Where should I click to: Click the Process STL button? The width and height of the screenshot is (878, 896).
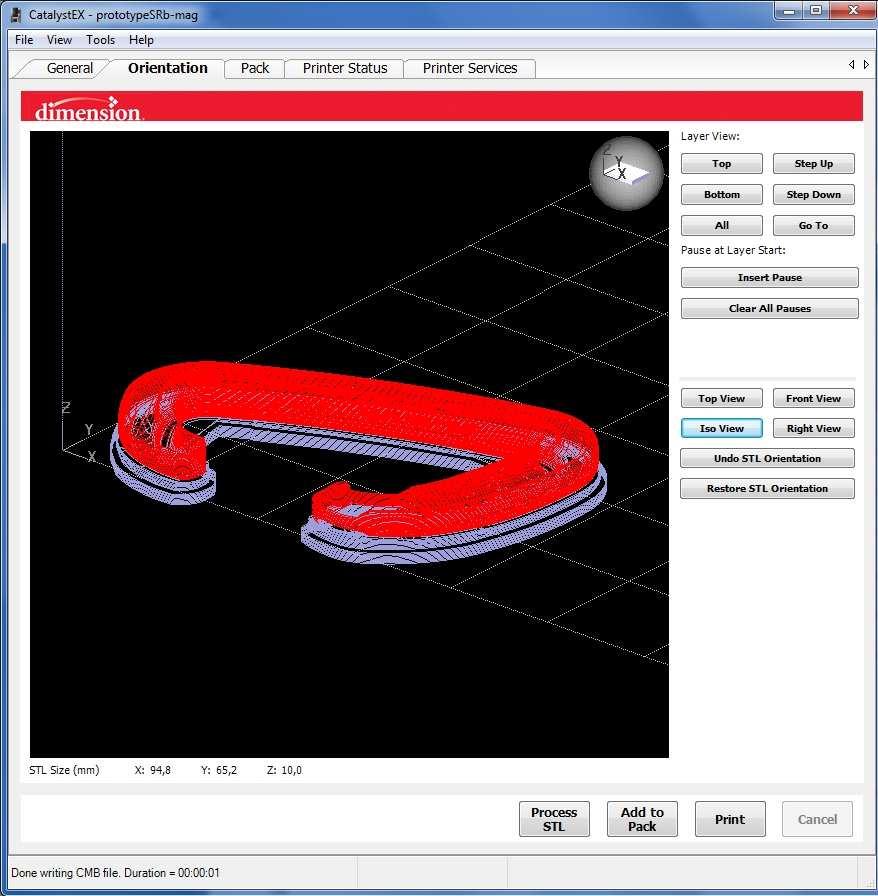pos(554,819)
